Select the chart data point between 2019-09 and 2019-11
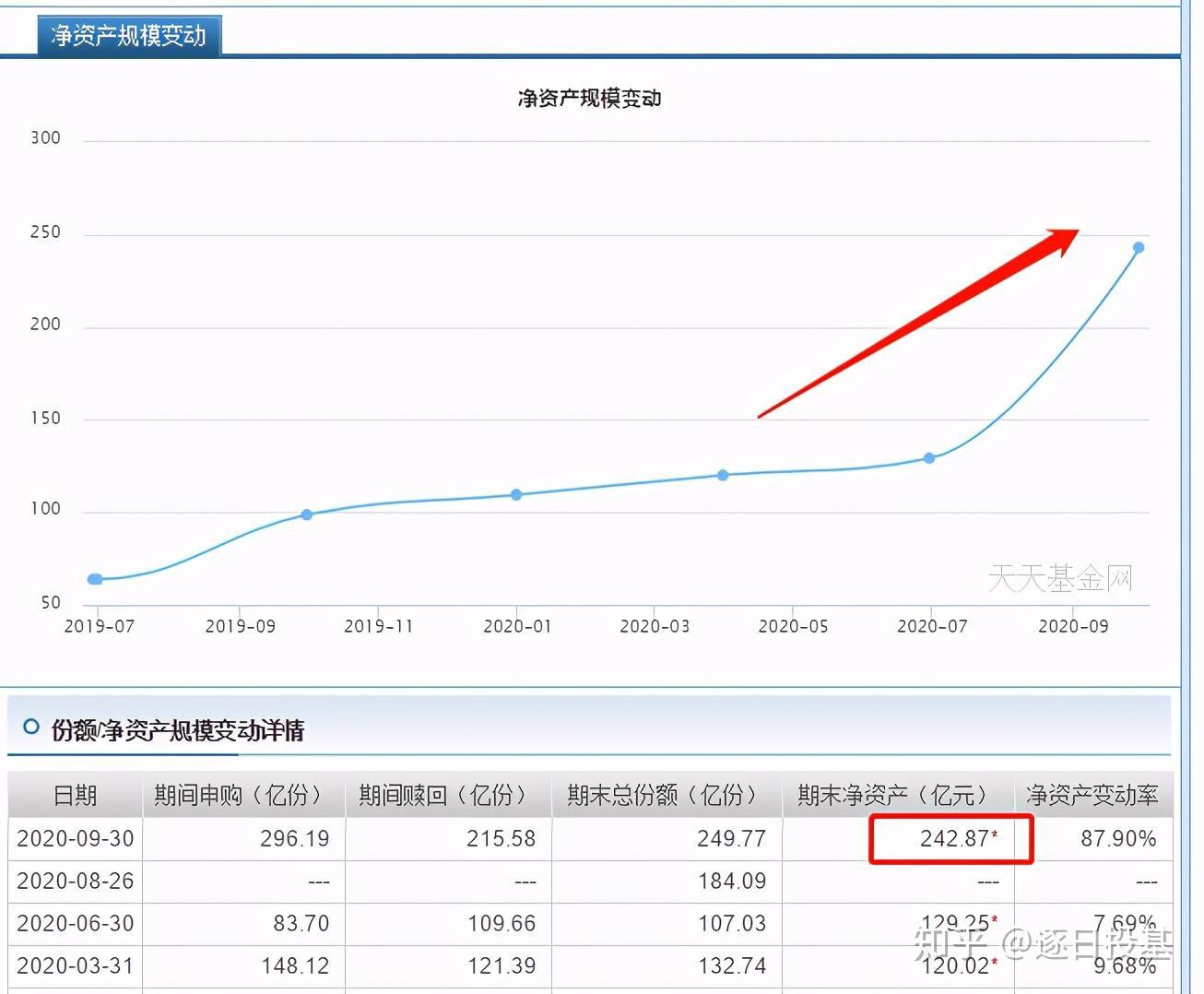The image size is (1204, 994). click(307, 515)
